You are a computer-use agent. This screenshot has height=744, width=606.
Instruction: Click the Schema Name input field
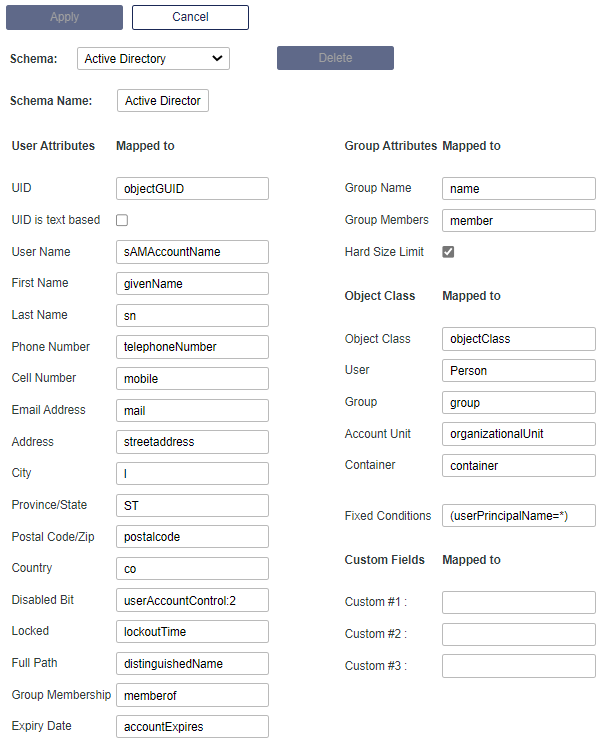pos(163,101)
